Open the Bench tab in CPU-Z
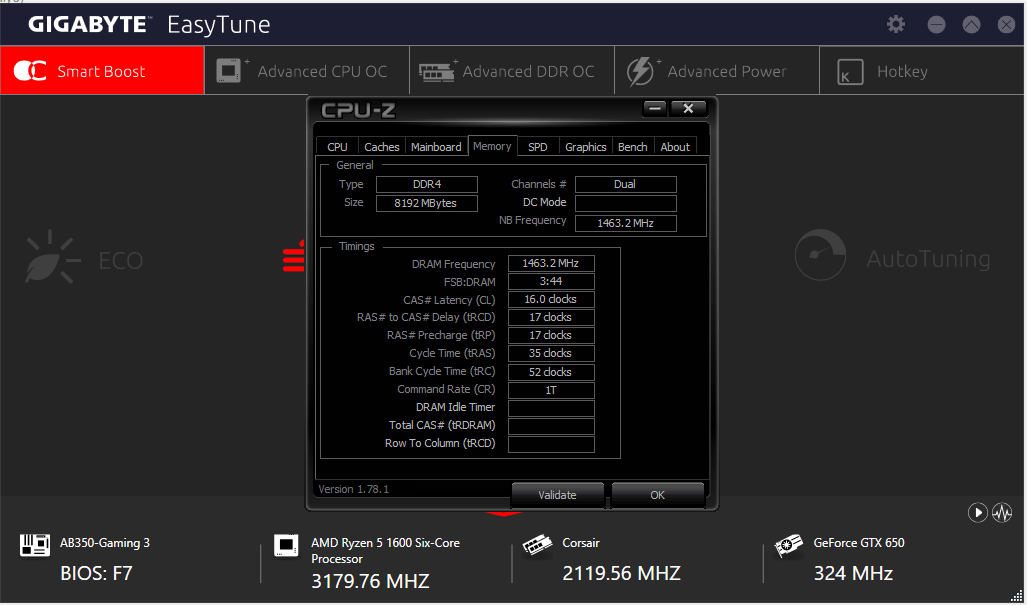The height and width of the screenshot is (605, 1027). [x=633, y=147]
